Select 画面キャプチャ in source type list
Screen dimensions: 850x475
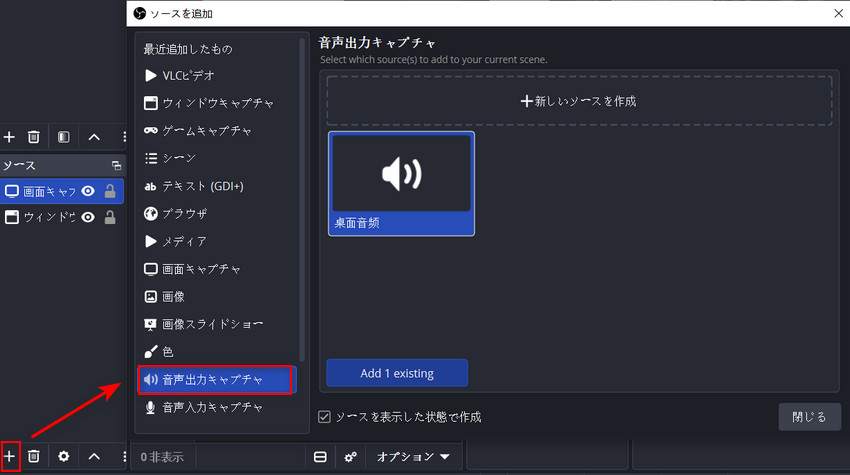217,269
